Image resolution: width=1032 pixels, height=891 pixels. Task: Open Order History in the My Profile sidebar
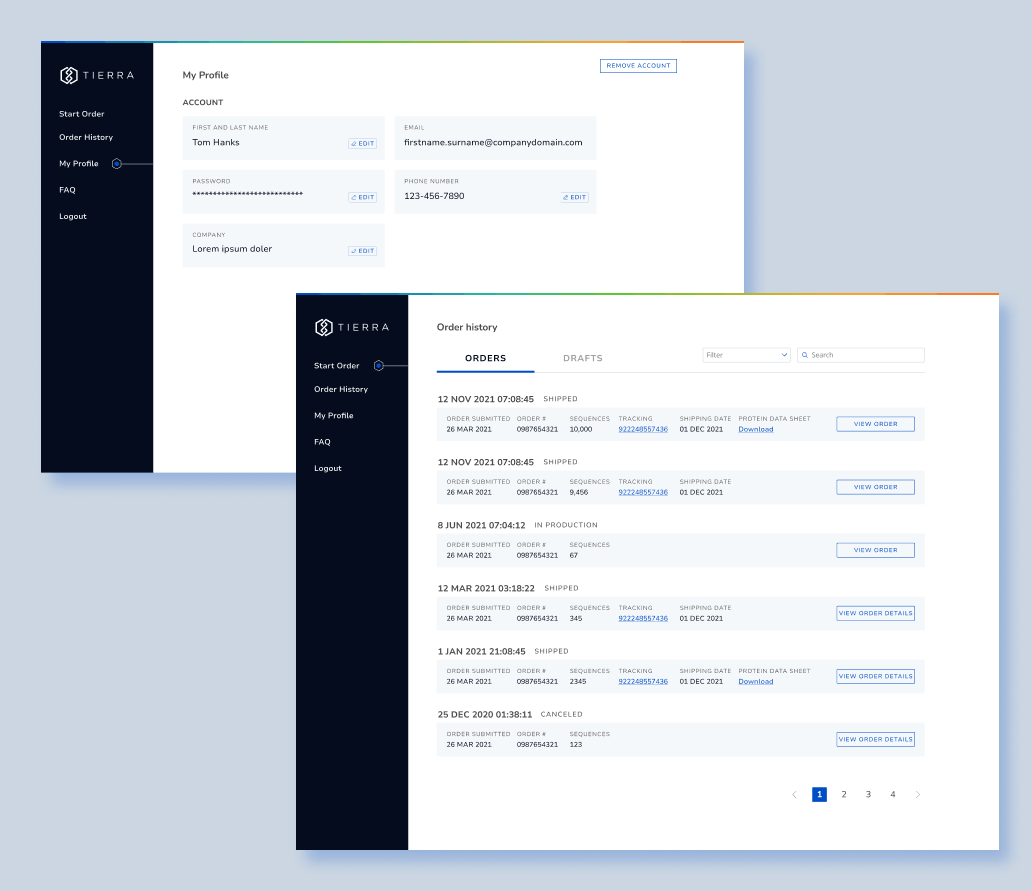point(86,138)
